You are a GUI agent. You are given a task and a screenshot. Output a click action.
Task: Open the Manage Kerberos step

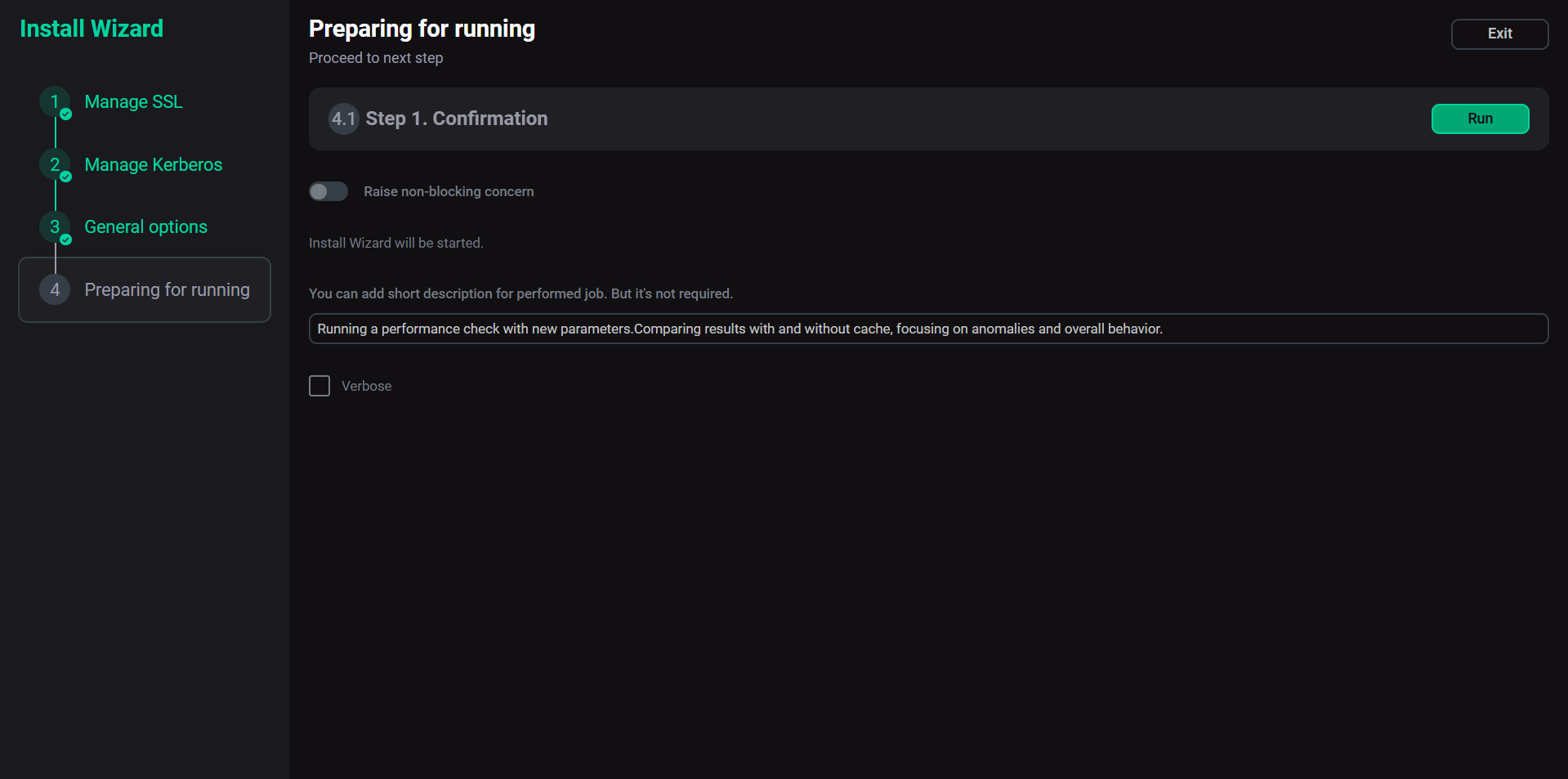[x=153, y=164]
